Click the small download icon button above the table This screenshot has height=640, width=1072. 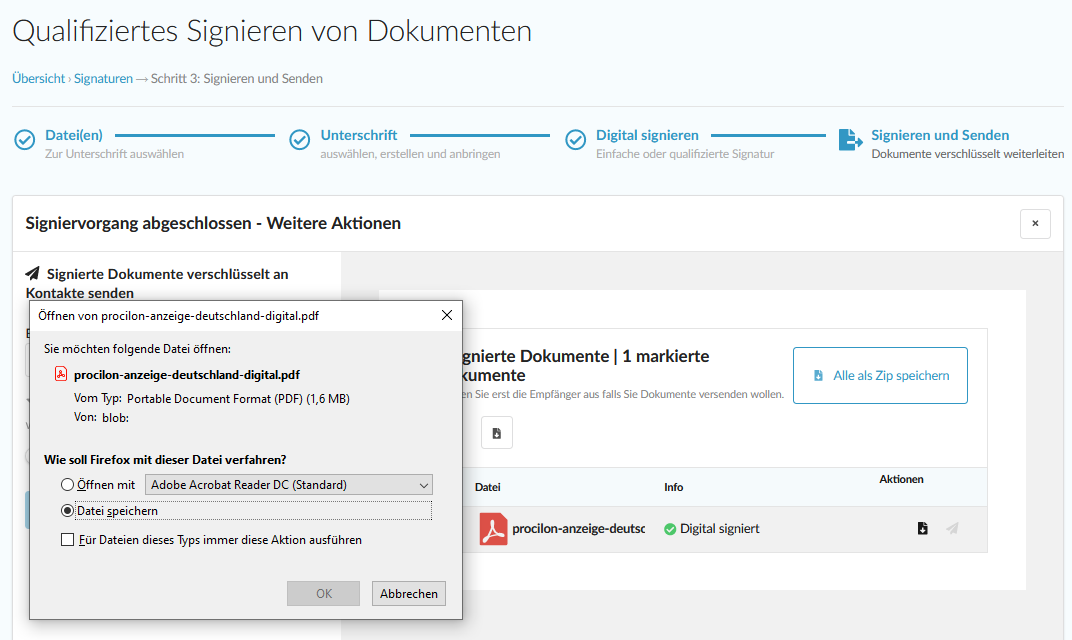tap(497, 433)
